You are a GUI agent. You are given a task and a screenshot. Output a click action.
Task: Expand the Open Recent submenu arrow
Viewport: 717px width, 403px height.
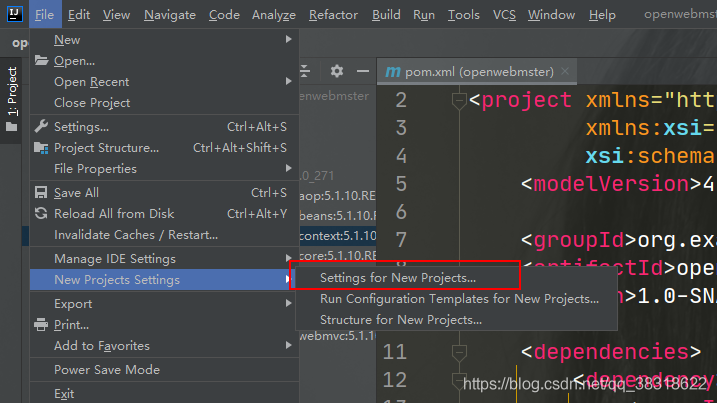coord(289,81)
